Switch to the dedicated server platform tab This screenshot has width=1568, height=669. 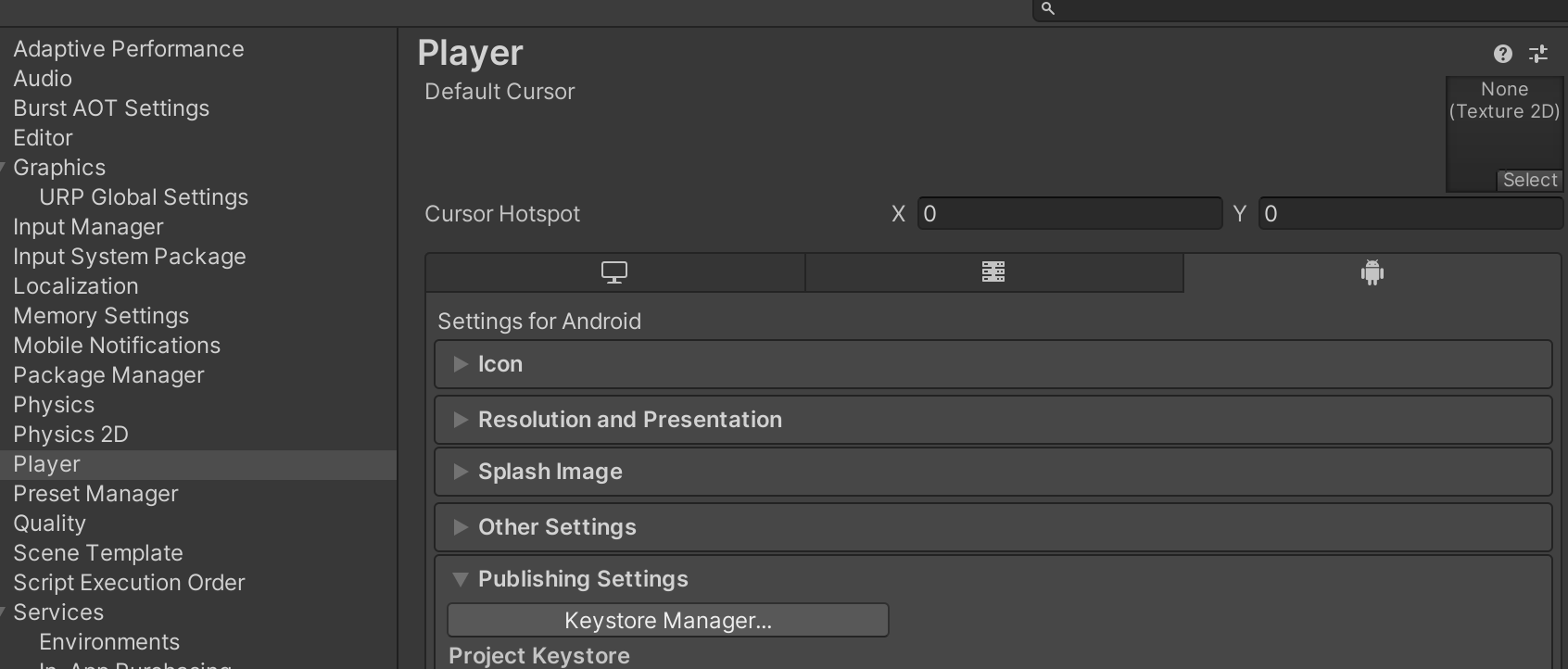point(993,272)
